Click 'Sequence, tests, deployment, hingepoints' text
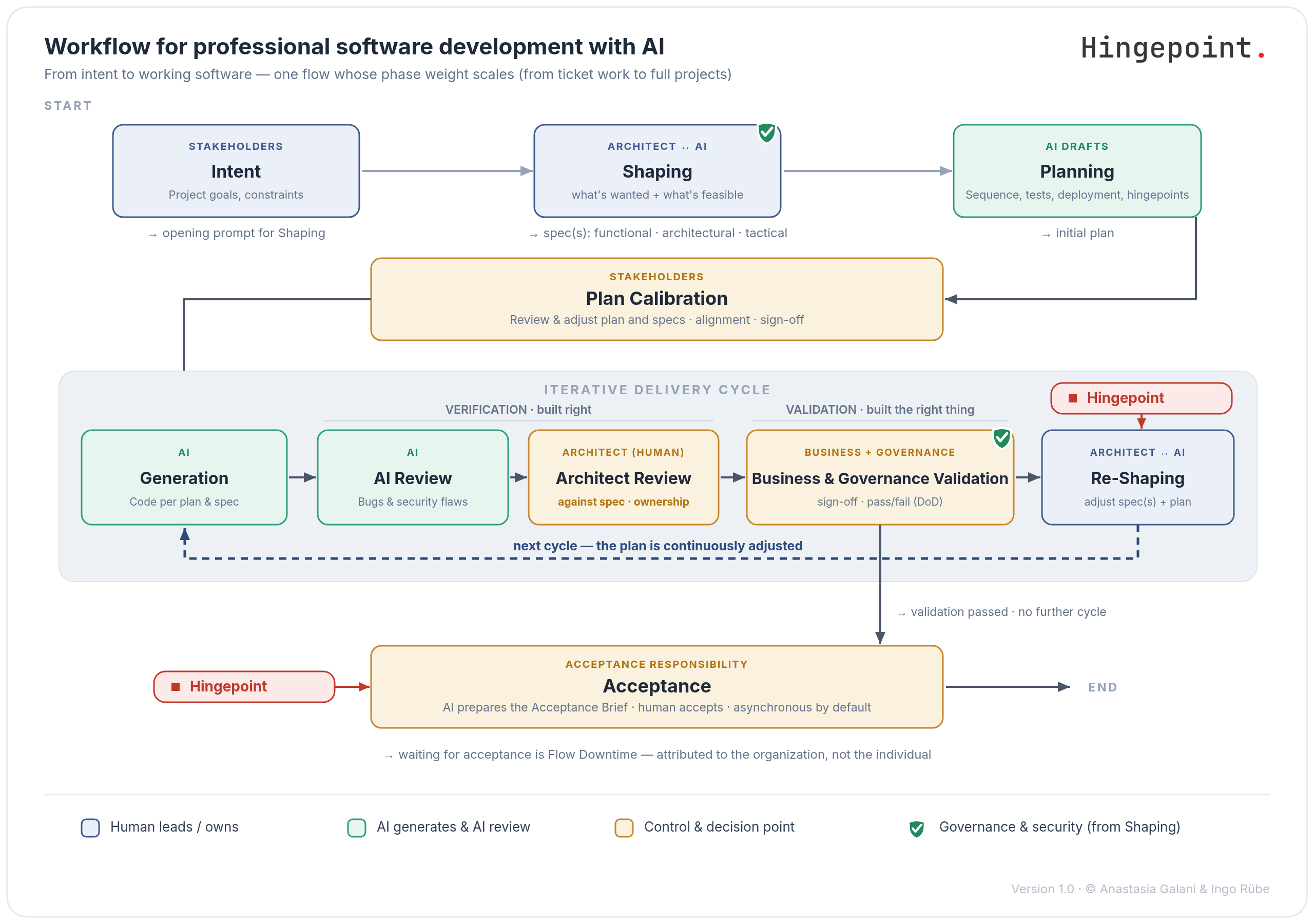1314x924 pixels. [1077, 195]
